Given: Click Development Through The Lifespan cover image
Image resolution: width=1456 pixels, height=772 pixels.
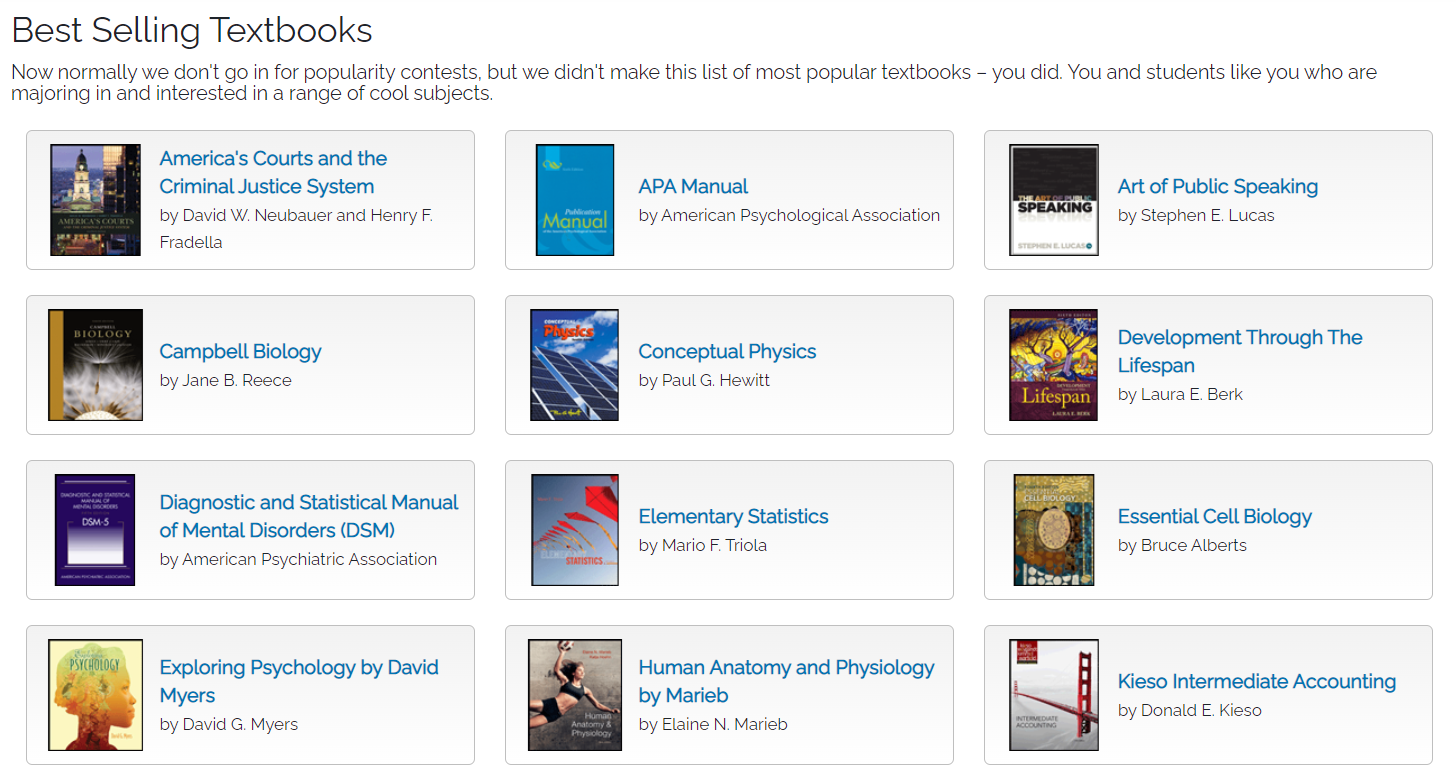Looking at the screenshot, I should [1054, 365].
